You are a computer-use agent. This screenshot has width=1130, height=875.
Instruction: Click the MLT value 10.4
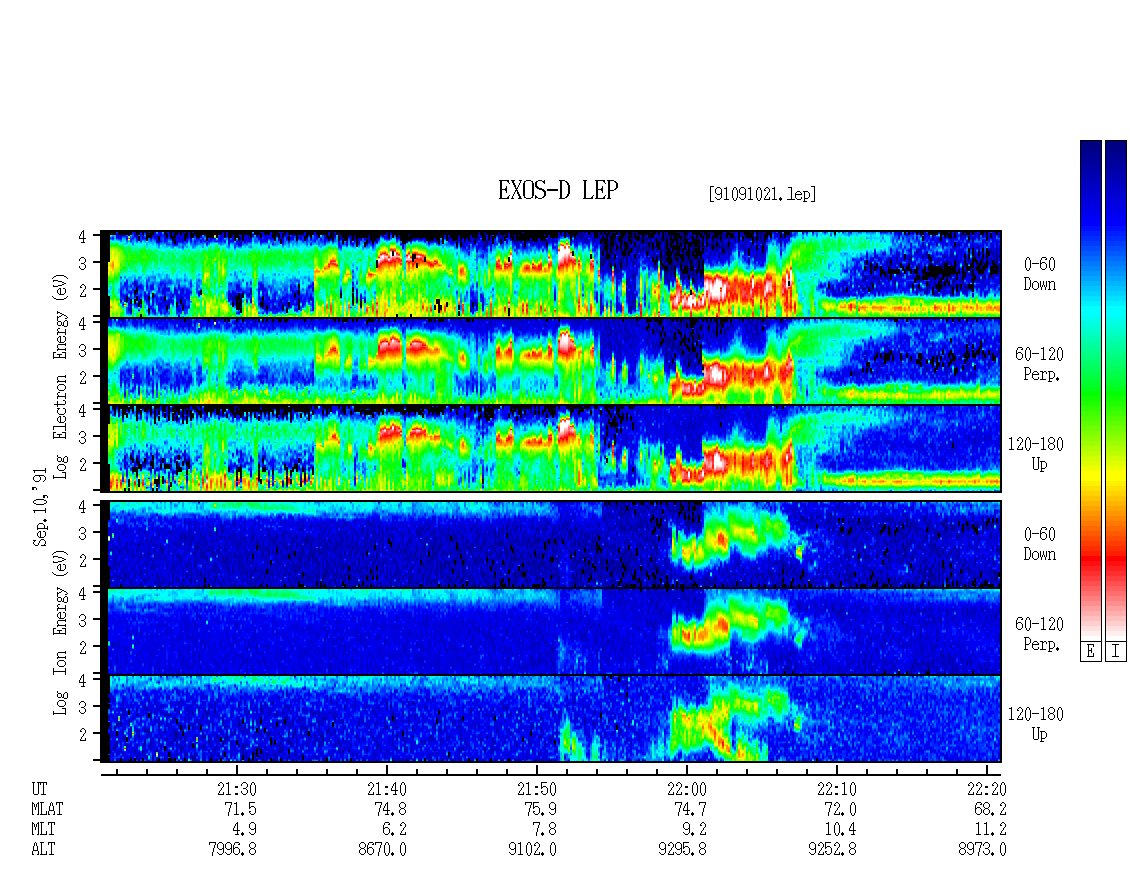(x=840, y=830)
